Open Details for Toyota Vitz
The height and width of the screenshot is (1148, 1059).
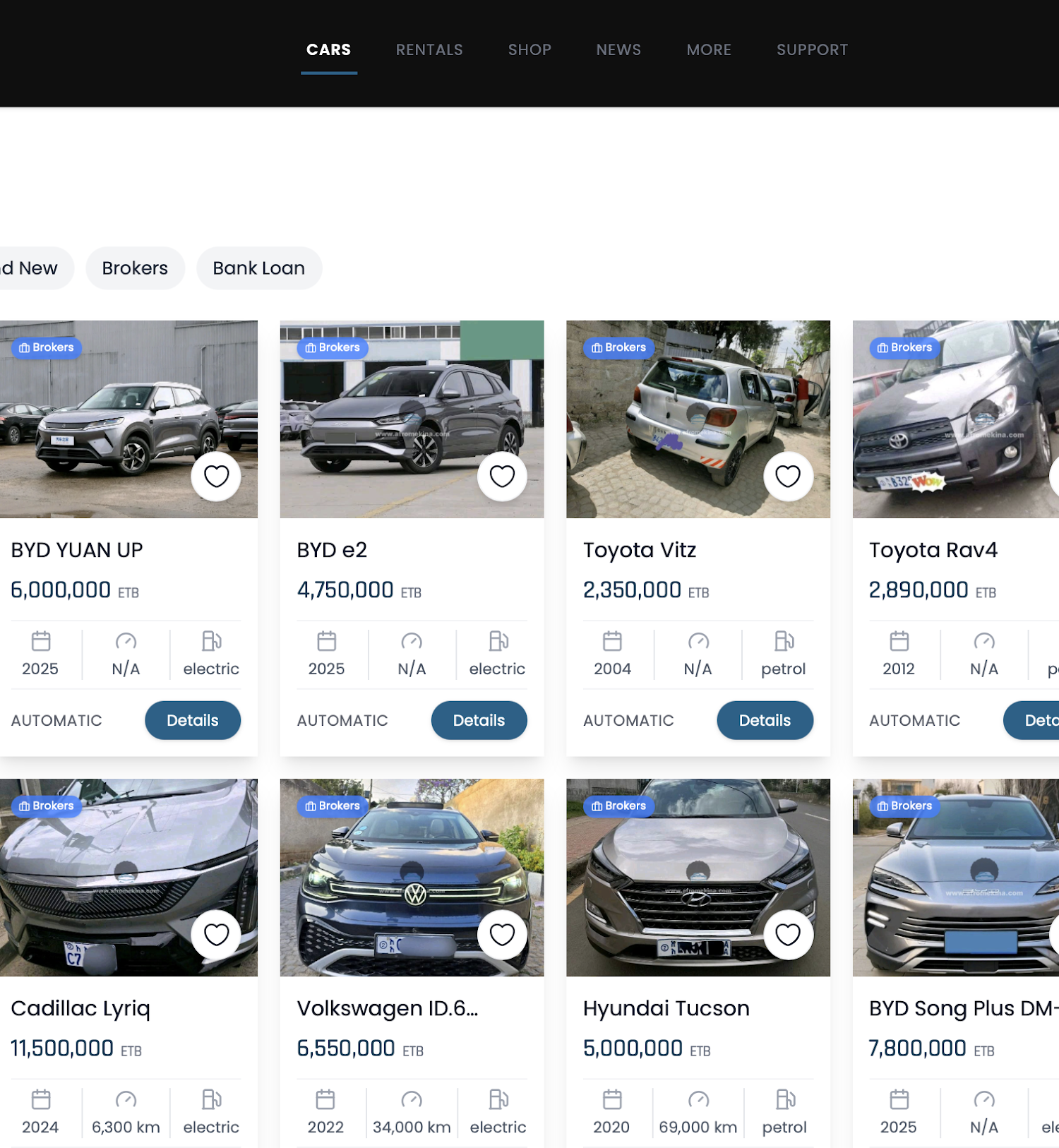(x=765, y=720)
